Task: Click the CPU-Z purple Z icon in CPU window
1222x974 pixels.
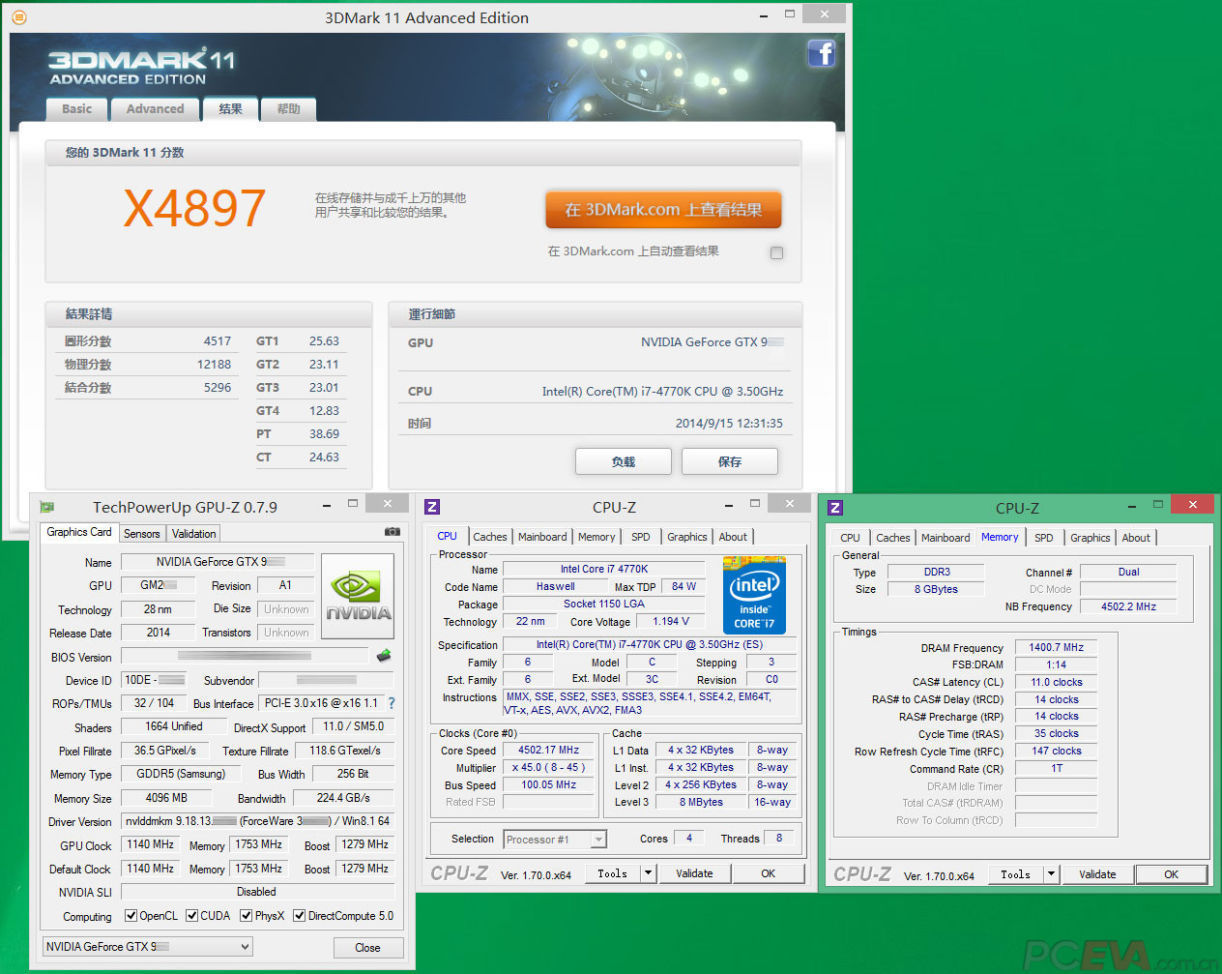Action: point(432,507)
